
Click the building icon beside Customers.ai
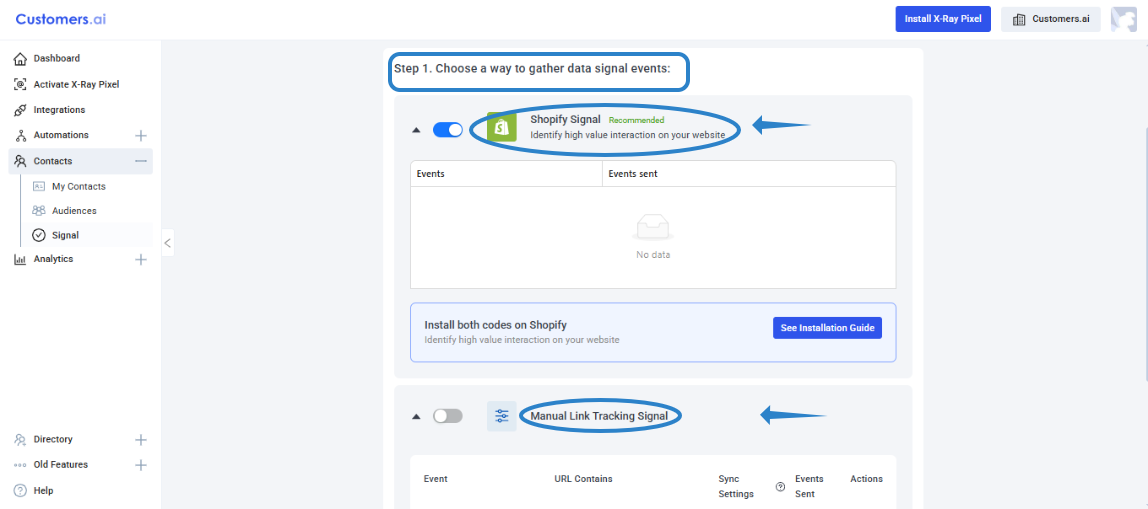(x=1018, y=20)
